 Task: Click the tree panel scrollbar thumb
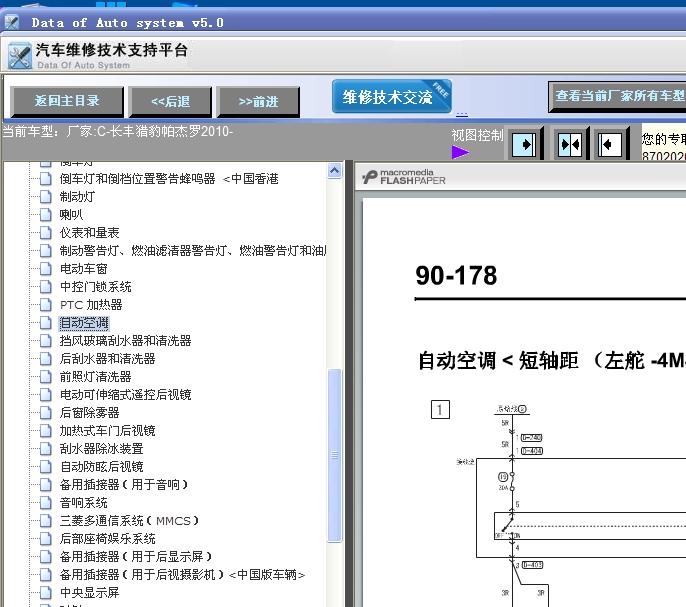tap(335, 455)
